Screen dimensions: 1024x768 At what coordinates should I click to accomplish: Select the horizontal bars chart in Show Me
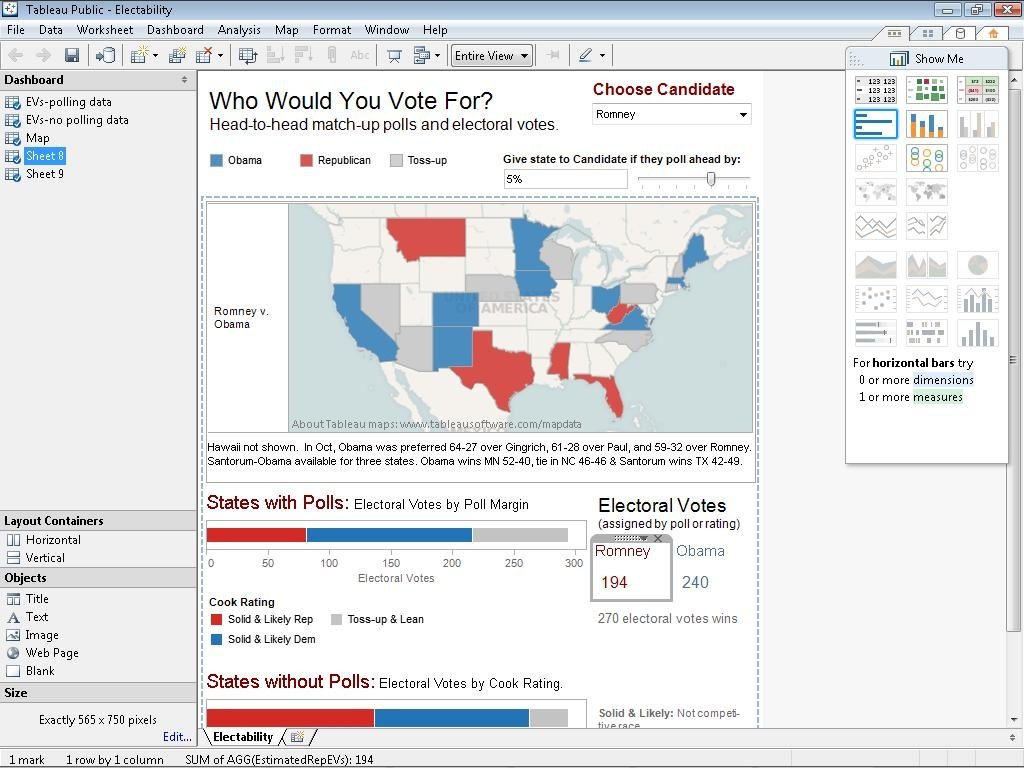click(876, 124)
